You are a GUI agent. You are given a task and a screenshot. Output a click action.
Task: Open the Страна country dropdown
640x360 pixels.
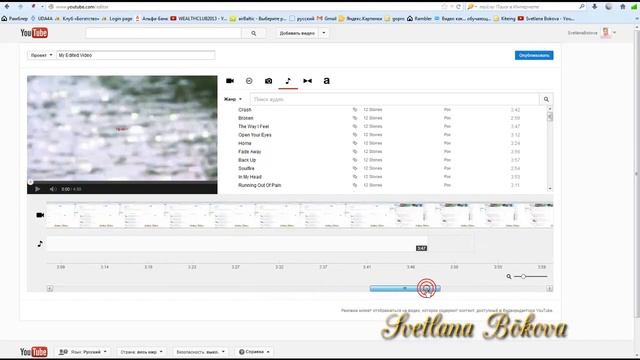(x=141, y=351)
